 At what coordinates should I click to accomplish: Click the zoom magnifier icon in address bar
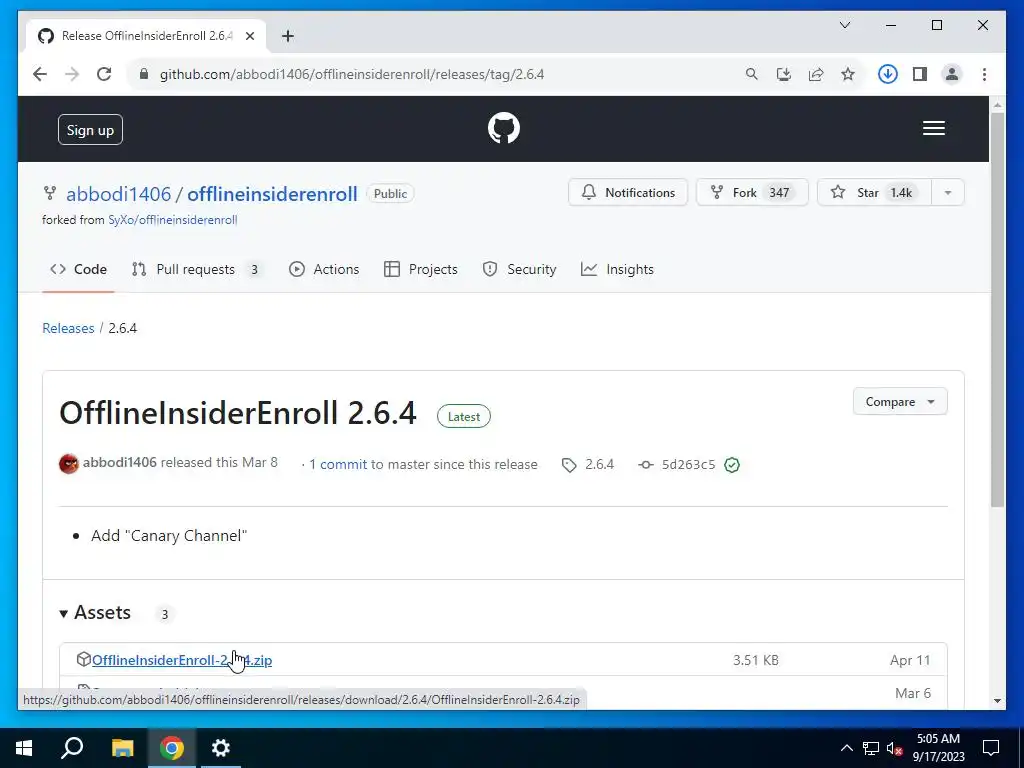(752, 74)
